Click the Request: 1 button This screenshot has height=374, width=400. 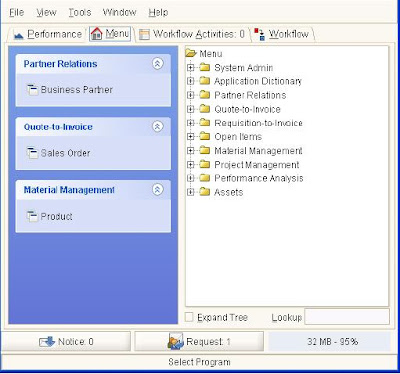199,341
